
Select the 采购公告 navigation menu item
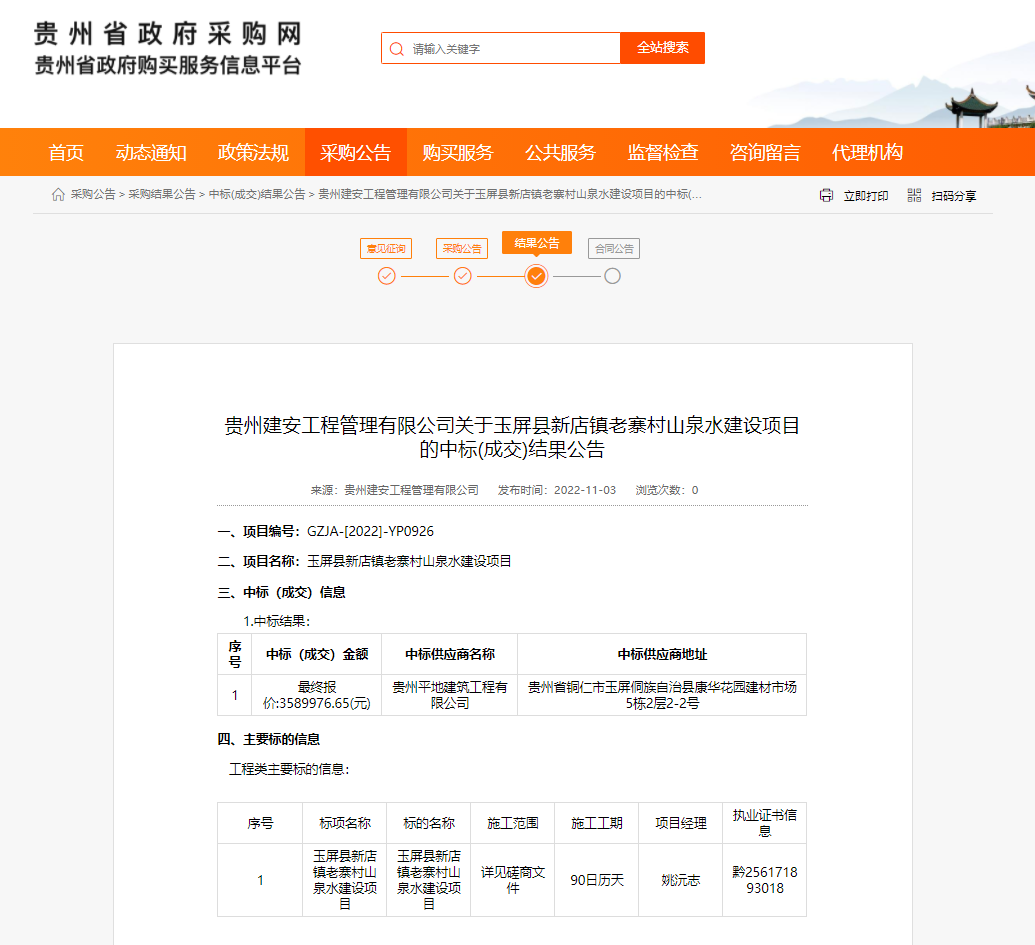click(x=356, y=152)
